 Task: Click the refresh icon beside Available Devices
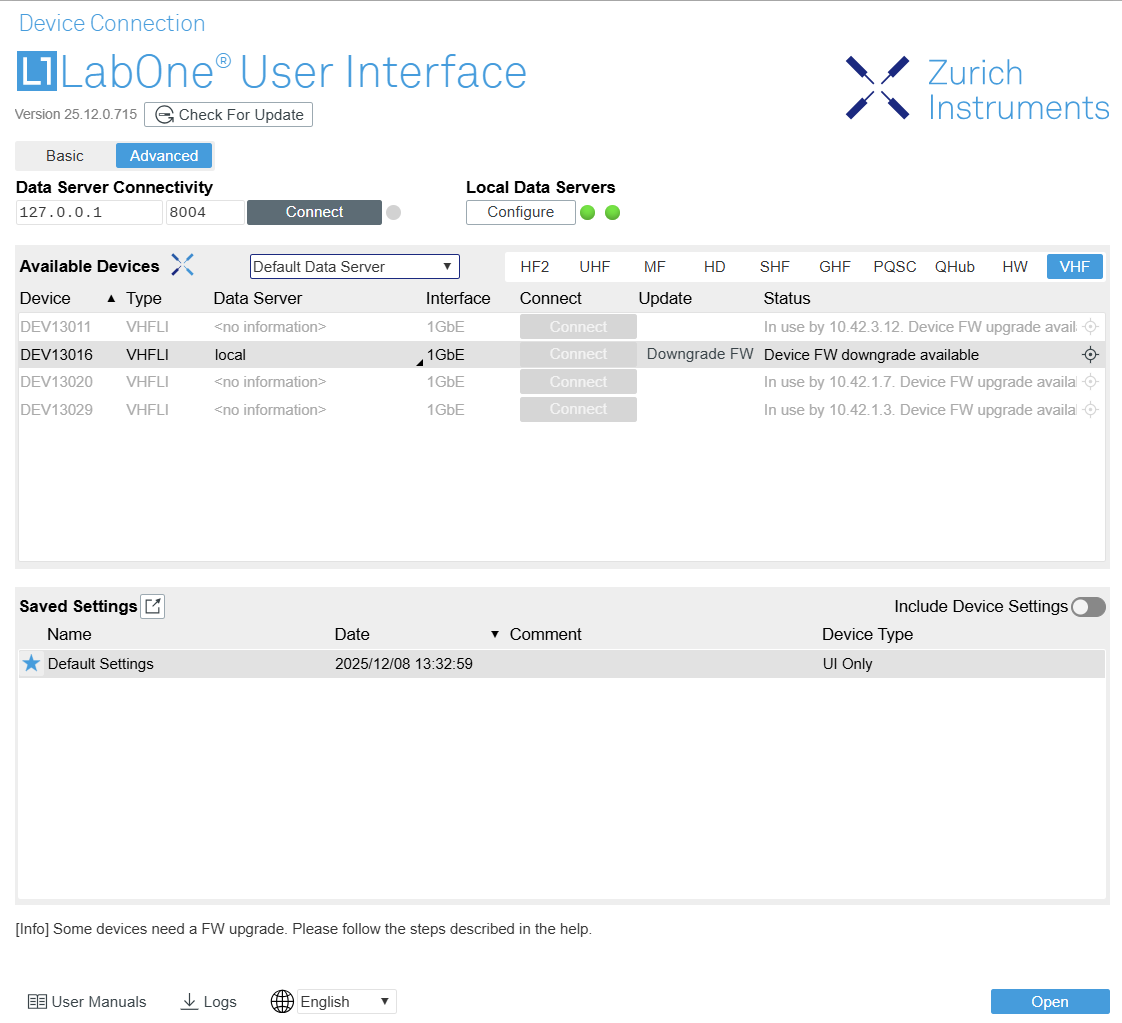182,265
